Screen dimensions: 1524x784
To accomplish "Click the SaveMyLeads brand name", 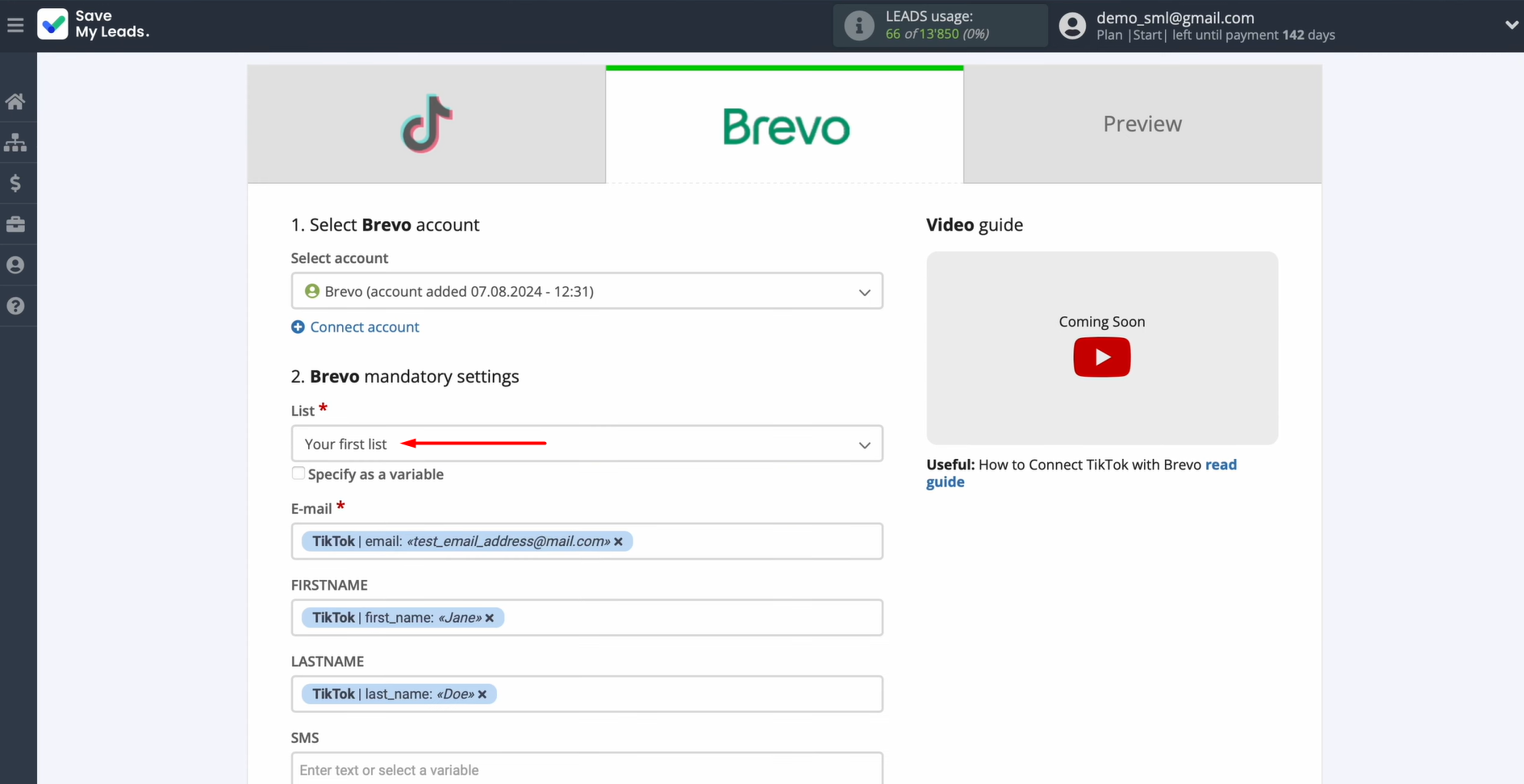I will tap(112, 24).
